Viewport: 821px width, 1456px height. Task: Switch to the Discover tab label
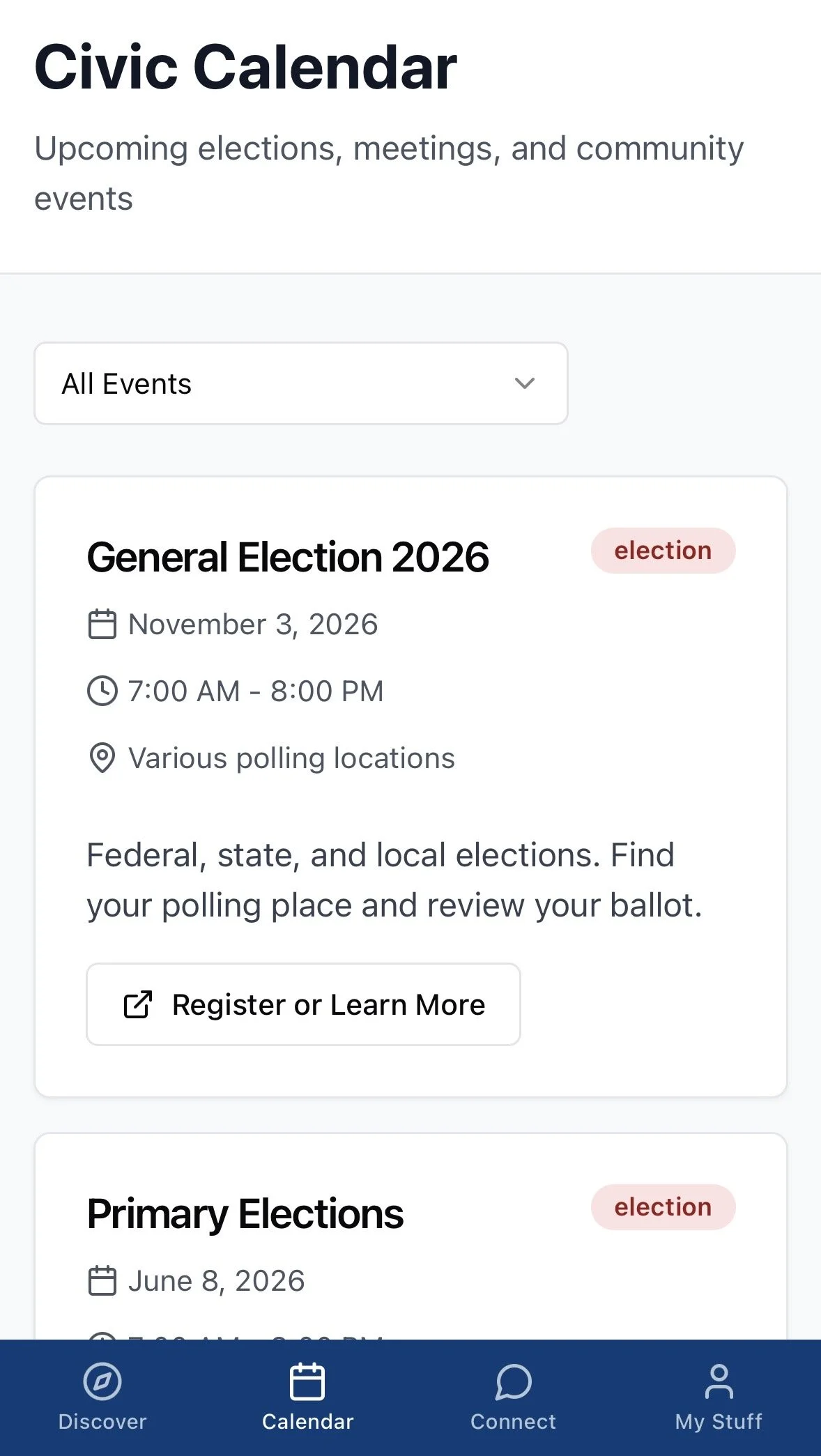(x=102, y=1422)
